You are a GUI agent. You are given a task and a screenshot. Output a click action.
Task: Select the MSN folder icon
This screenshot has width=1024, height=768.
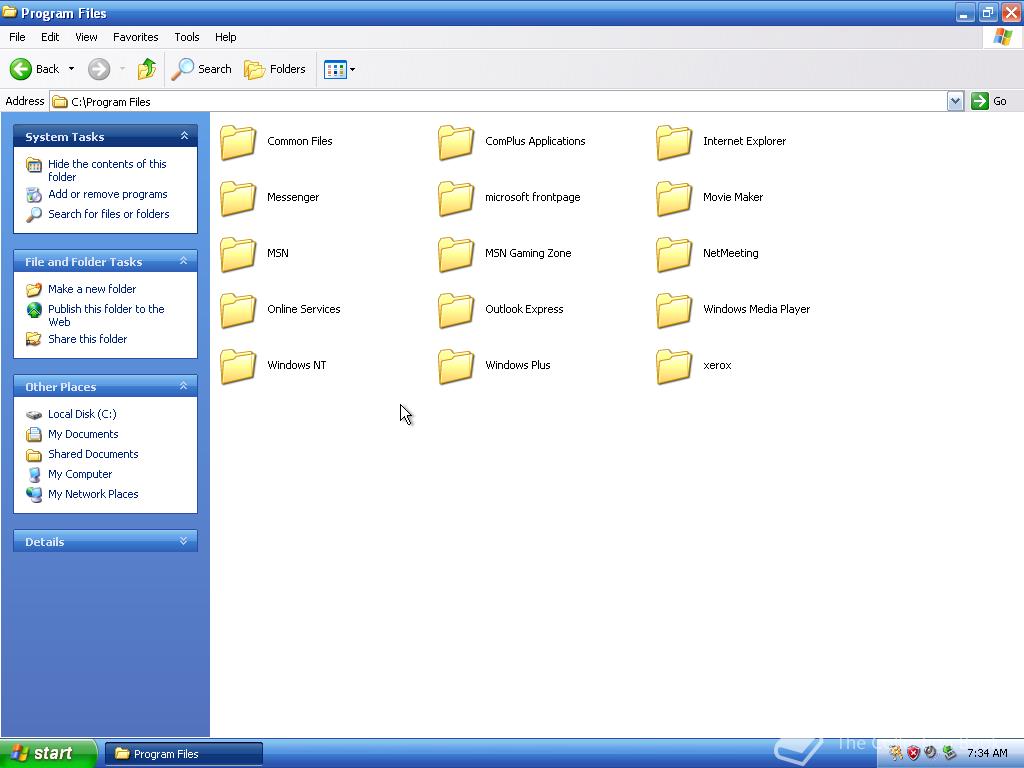238,254
